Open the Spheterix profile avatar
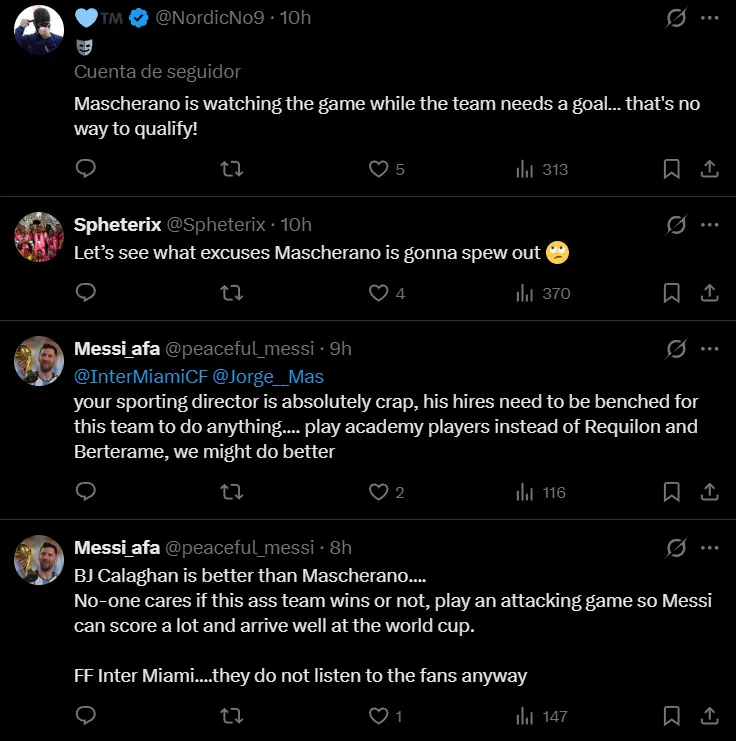The height and width of the screenshot is (741, 736). point(39,237)
